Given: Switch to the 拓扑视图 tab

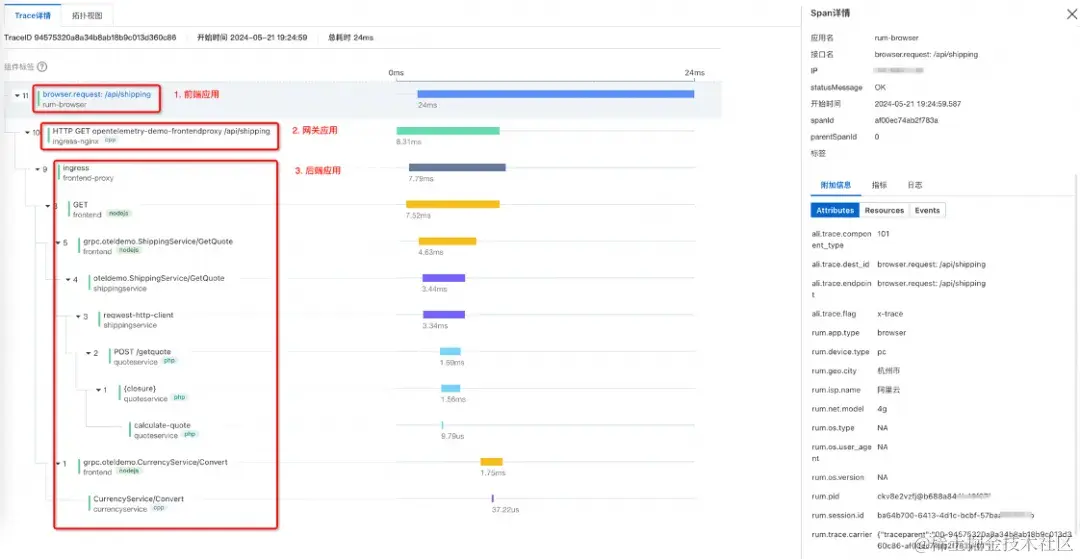Looking at the screenshot, I should point(87,15).
